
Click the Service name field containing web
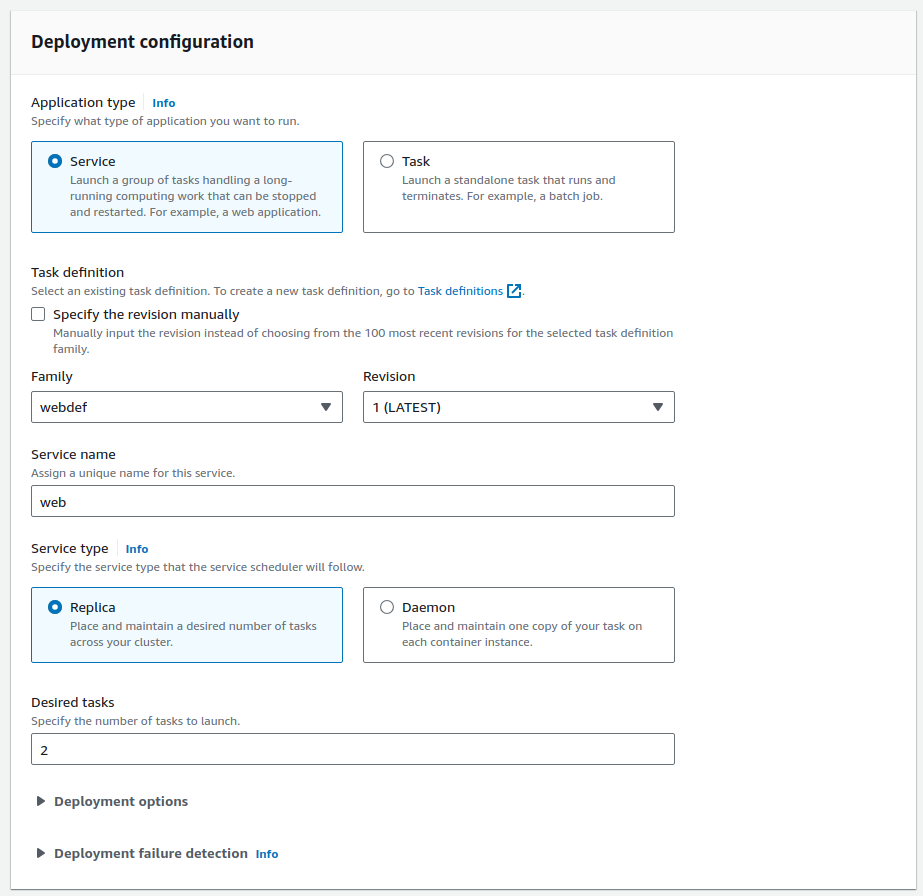(x=352, y=501)
